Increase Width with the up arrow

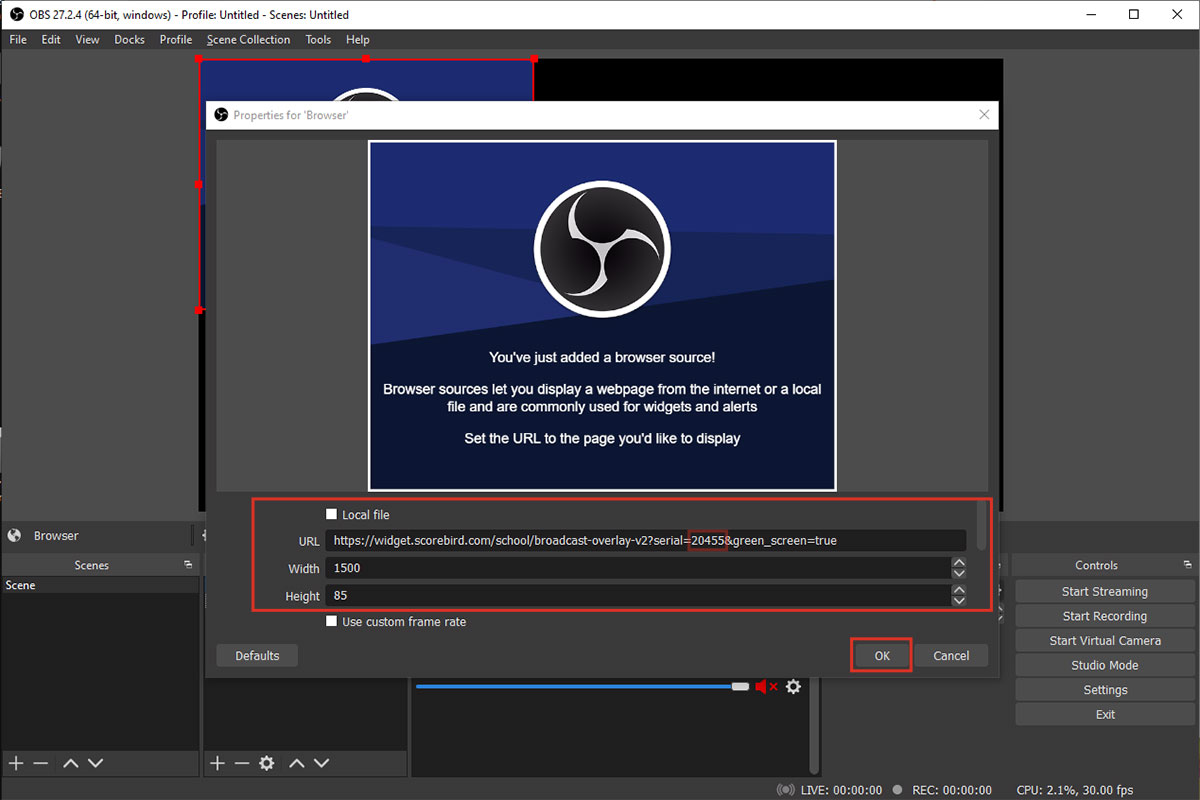click(x=959, y=563)
